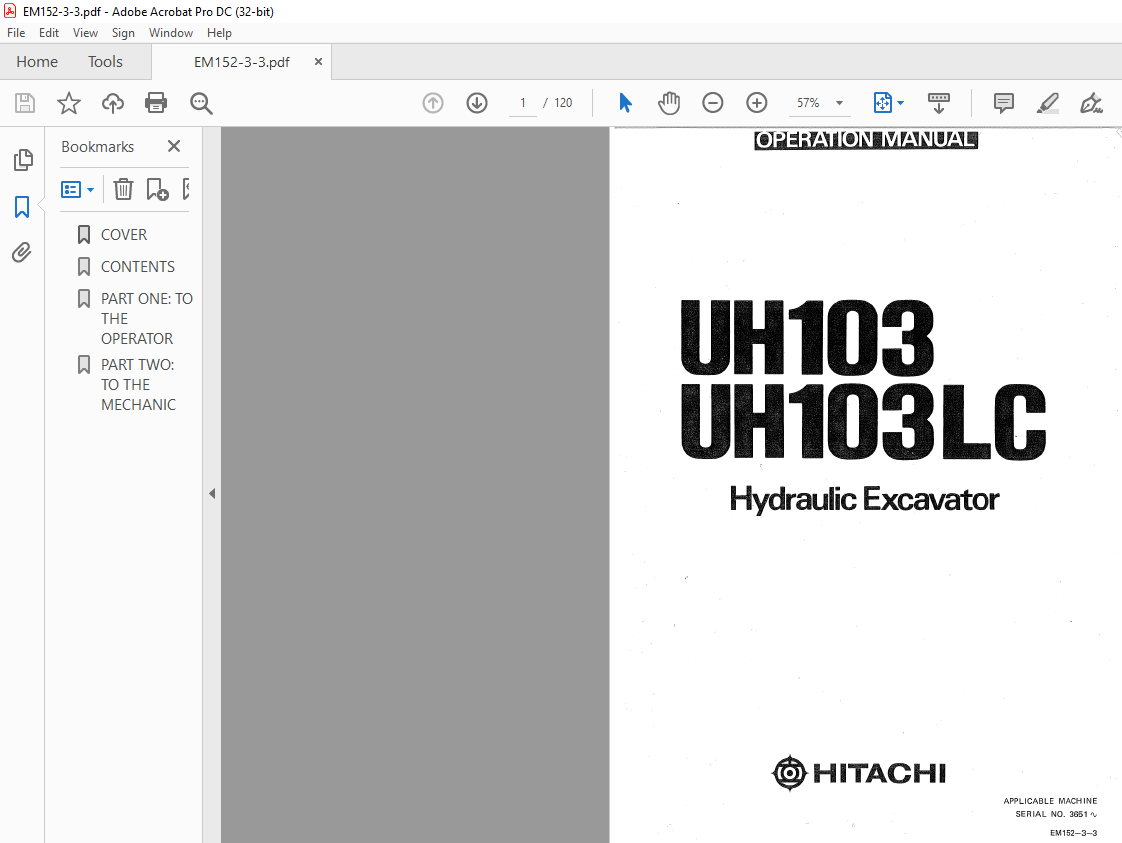Close the EM152-3-3.pdf tab
1122x843 pixels.
(318, 62)
